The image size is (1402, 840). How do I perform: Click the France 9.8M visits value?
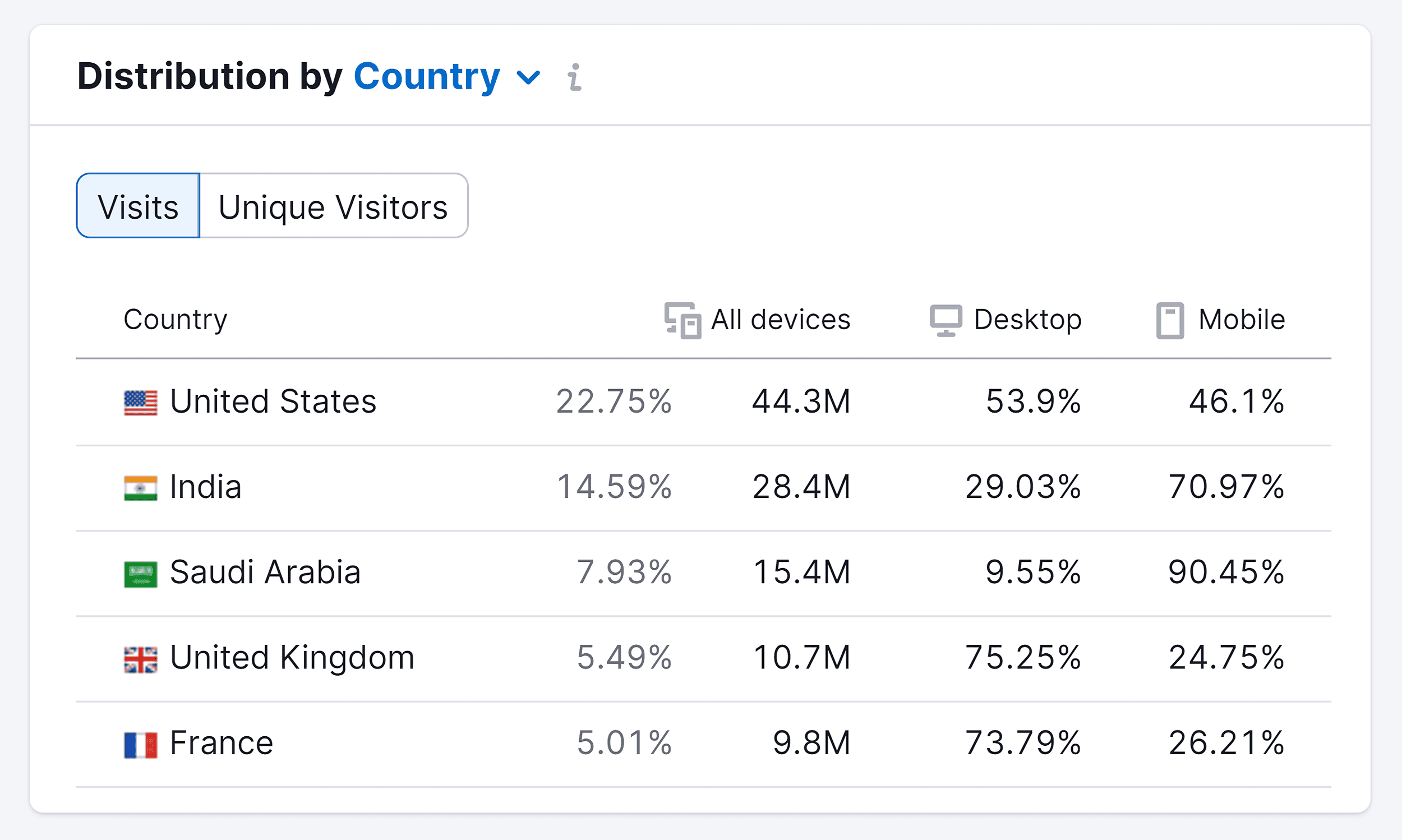click(811, 743)
